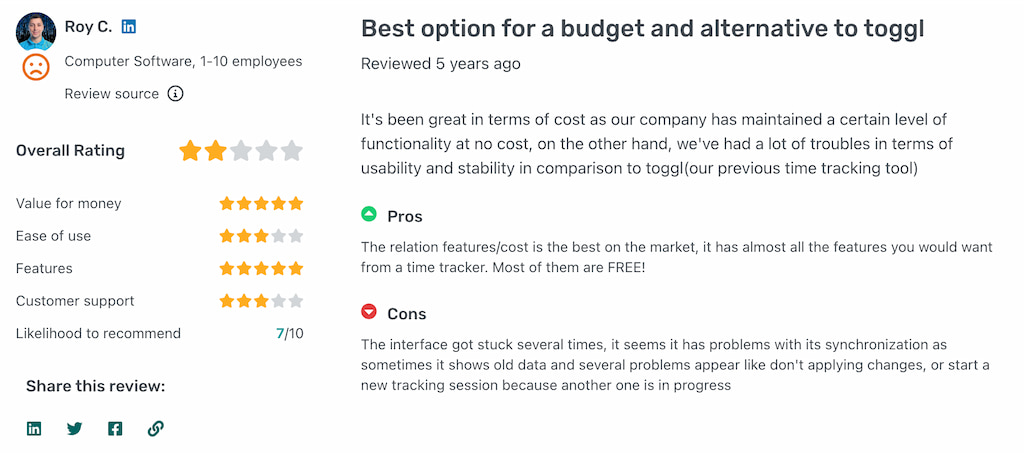
Task: Click the reviewer name Roy C.
Action: pyautogui.click(x=88, y=27)
